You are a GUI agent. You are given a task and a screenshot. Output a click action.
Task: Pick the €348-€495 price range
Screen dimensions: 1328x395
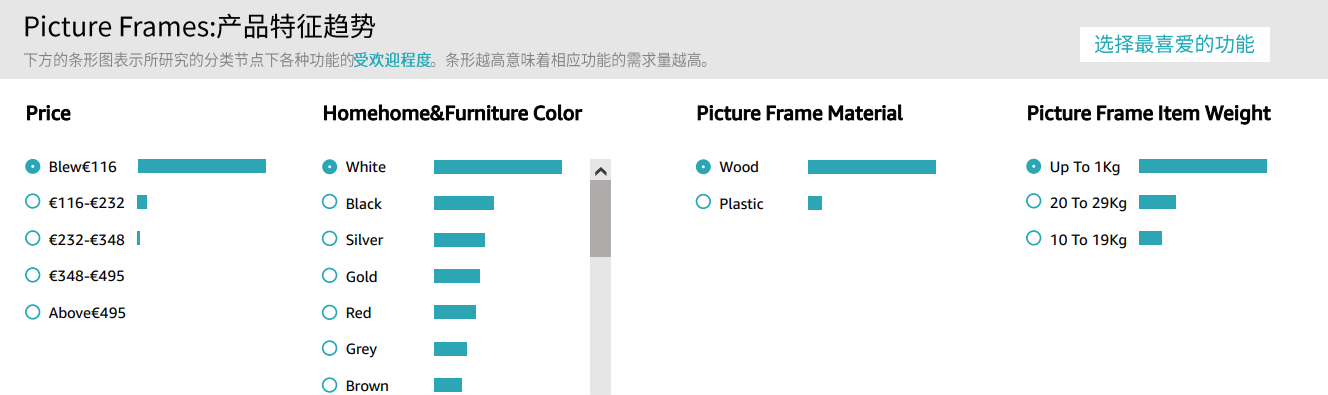(33, 275)
